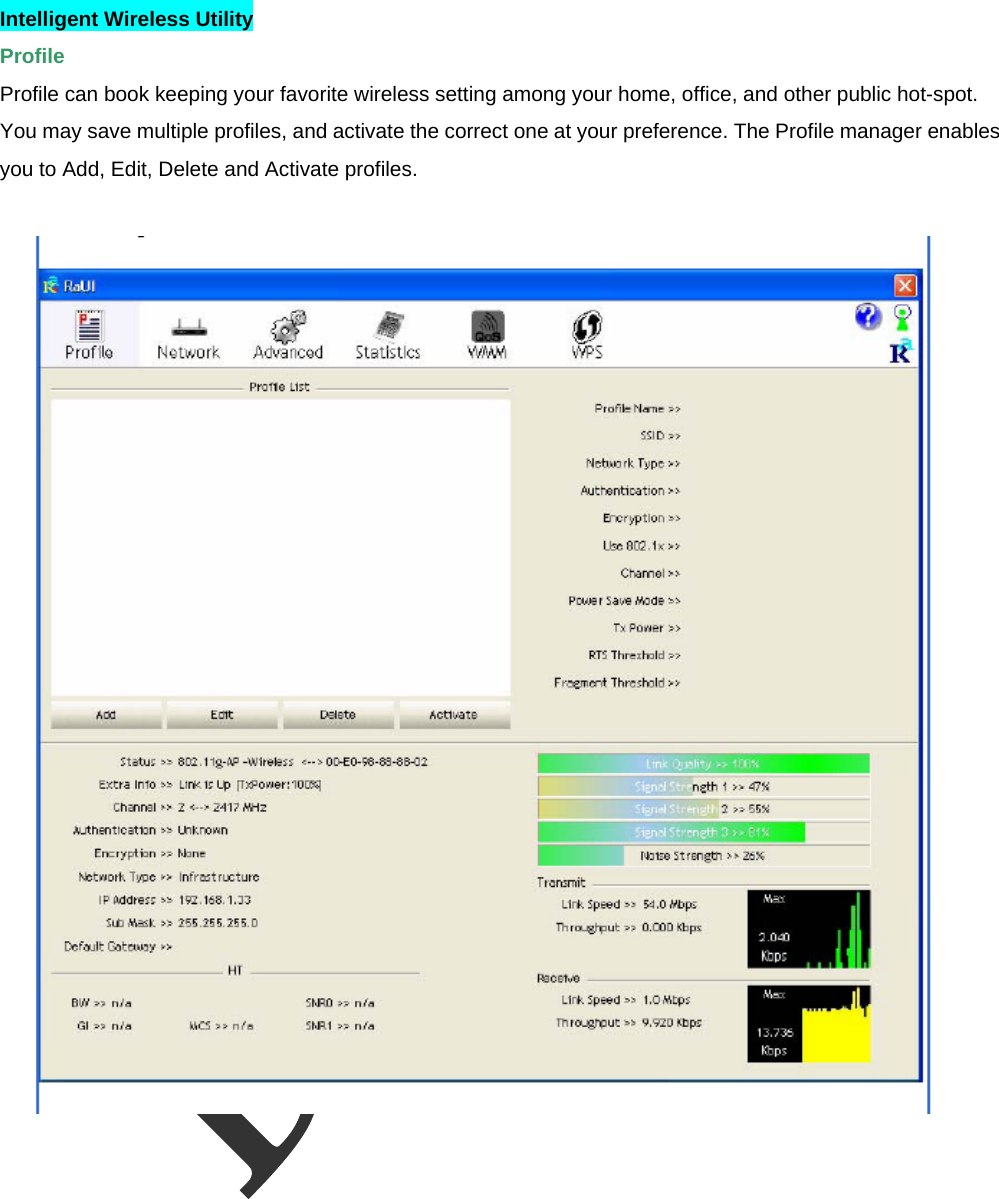Activate the chosen profile
Screen dimensions: 999x1199
454,714
